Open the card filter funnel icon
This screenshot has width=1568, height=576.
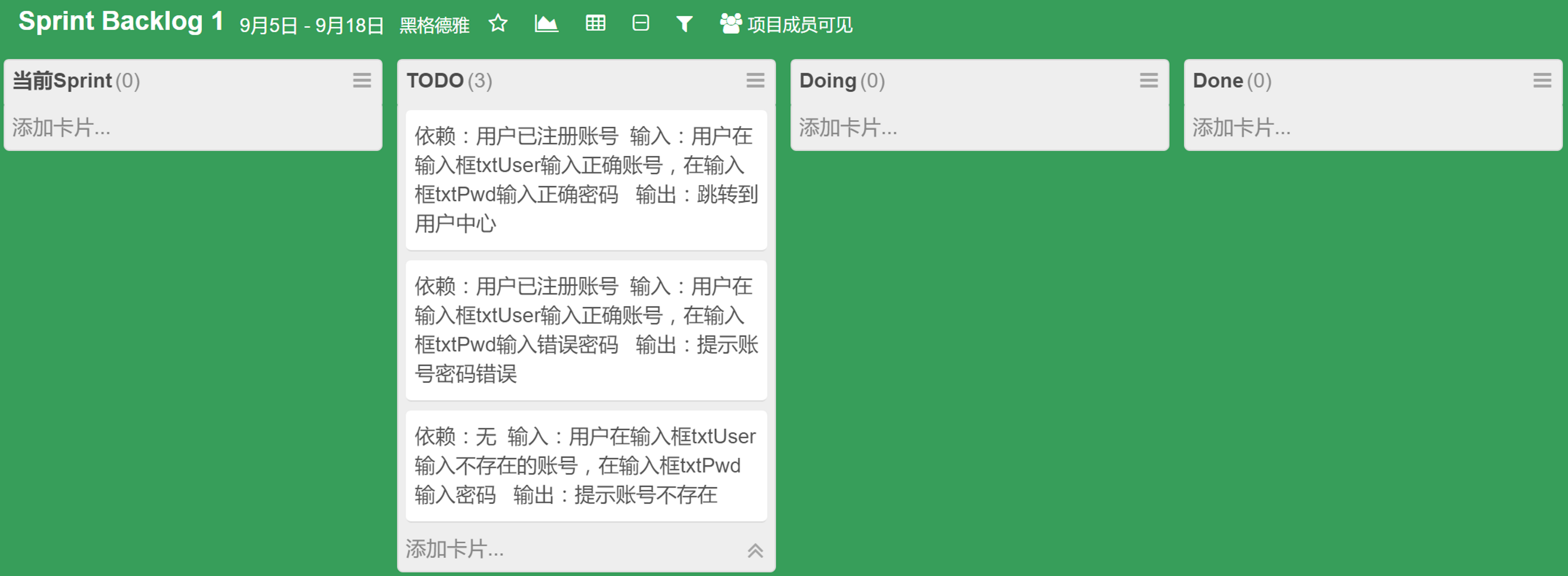pyautogui.click(x=684, y=24)
